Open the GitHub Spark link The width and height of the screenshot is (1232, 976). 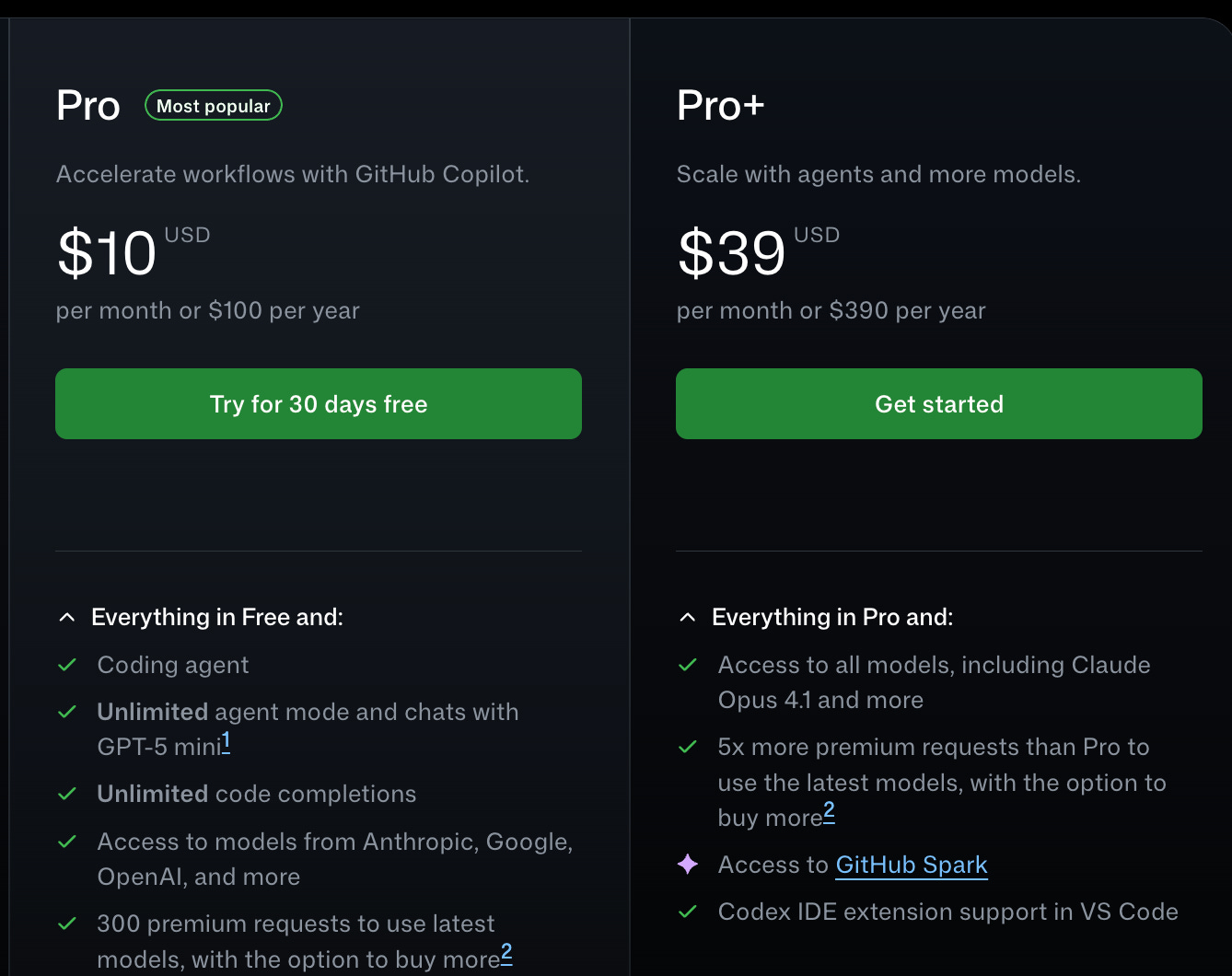point(911,865)
